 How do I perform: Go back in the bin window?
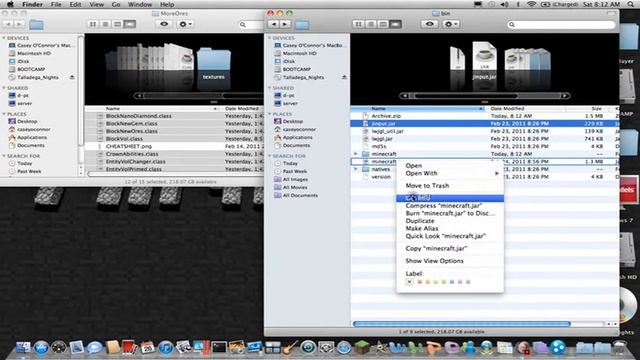pyautogui.click(x=274, y=24)
